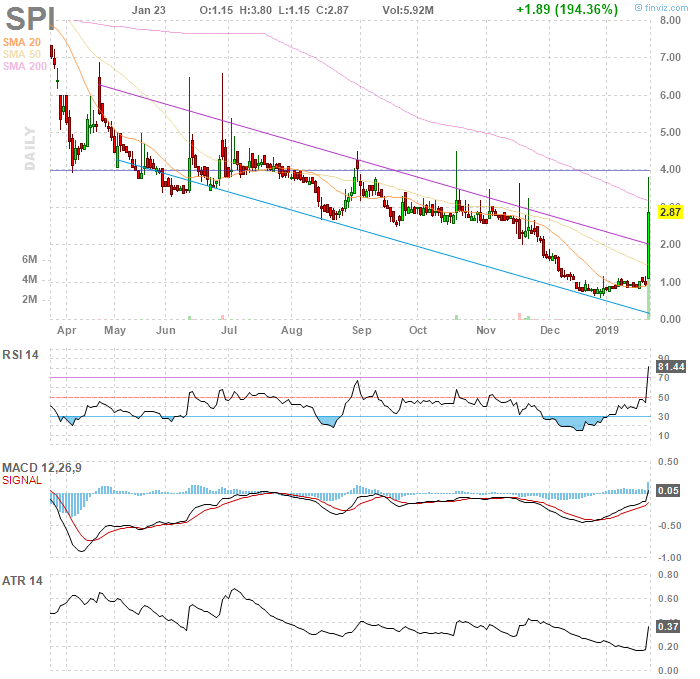Click the 2019 year marker on time axis
Viewport: 700px width, 679px height.
(607, 328)
